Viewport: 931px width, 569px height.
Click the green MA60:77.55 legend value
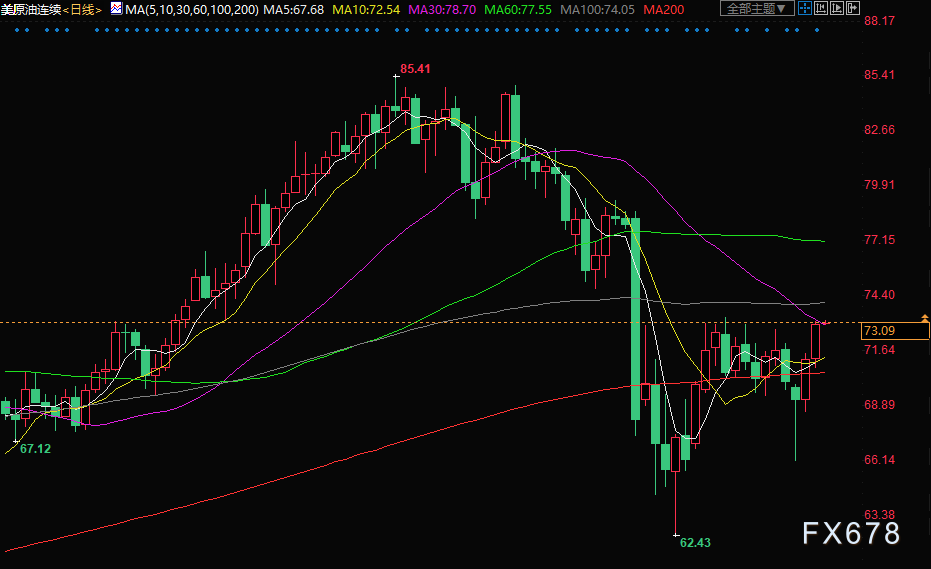click(x=518, y=10)
